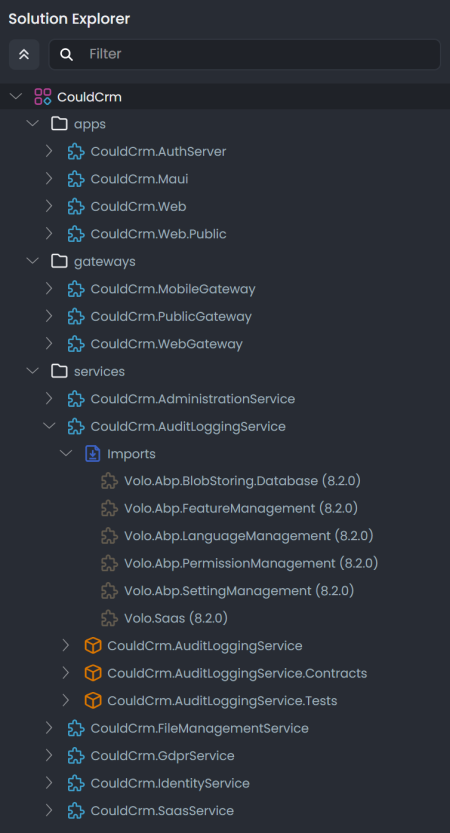
Task: Click the apps folder icon
Action: pyautogui.click(x=59, y=124)
